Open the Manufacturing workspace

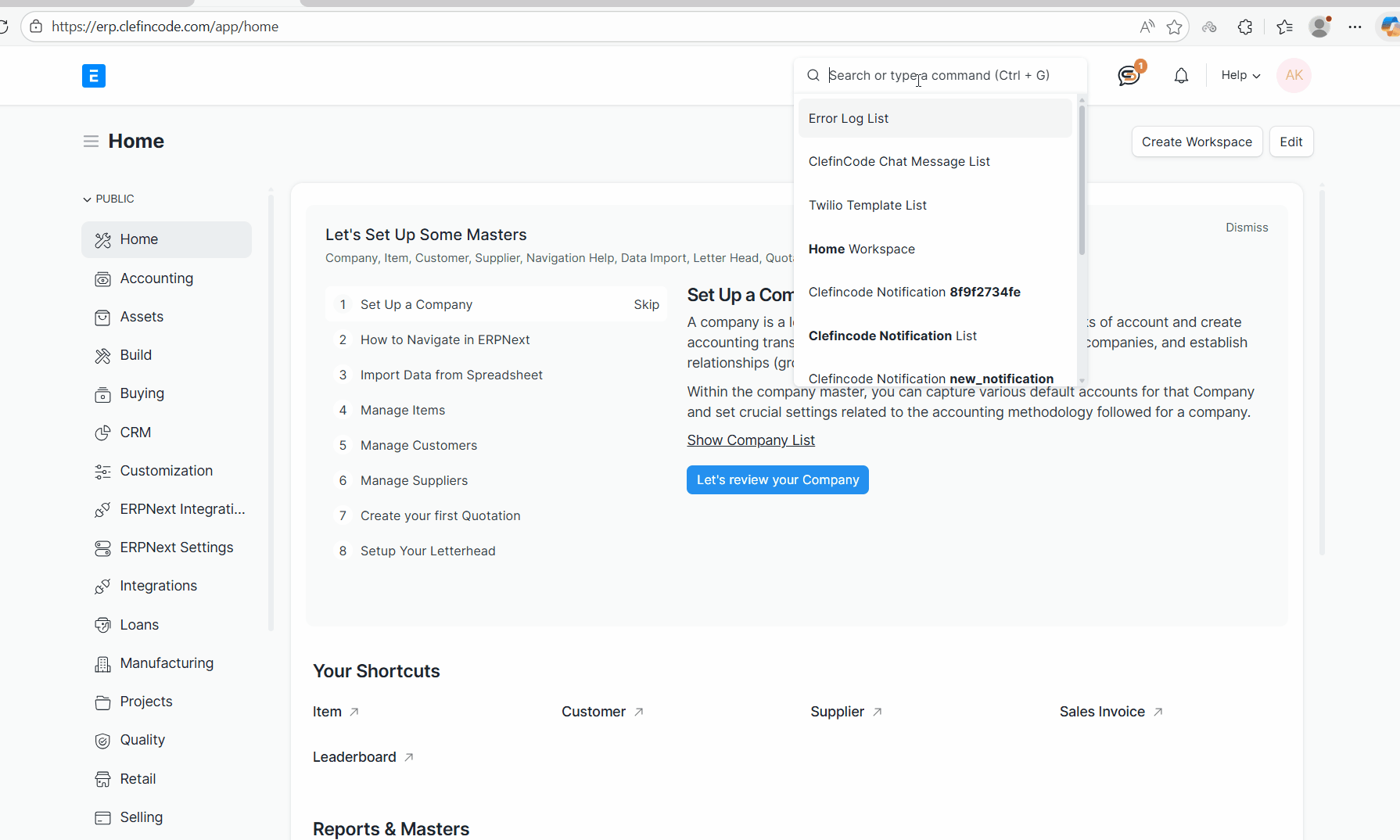coord(166,662)
